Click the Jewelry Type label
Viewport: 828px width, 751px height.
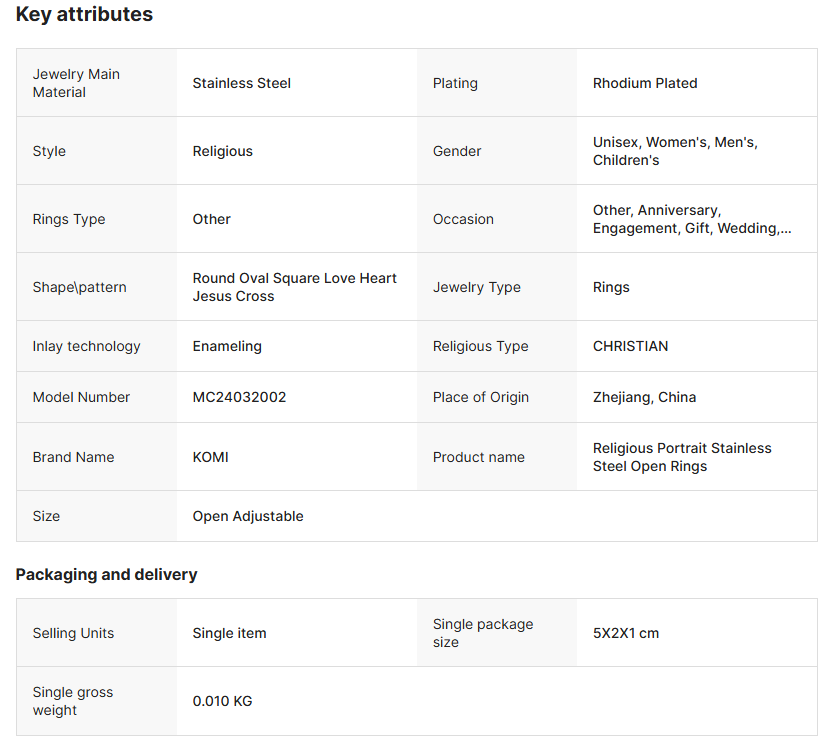pos(477,287)
